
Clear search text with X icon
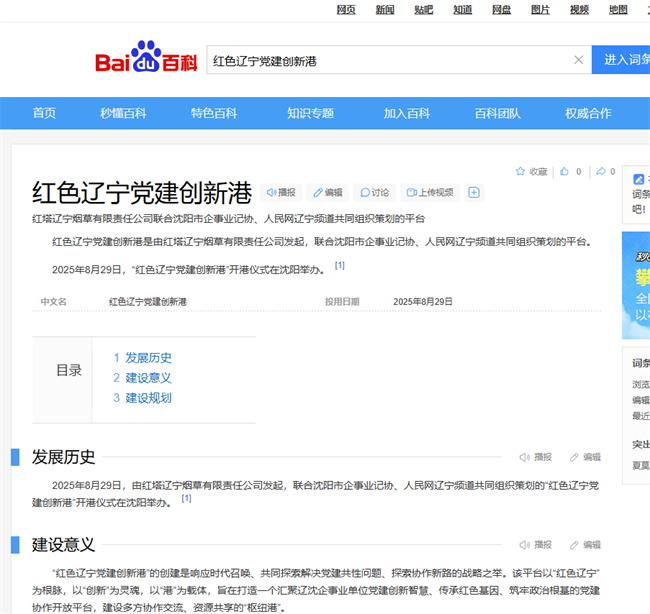pos(578,60)
